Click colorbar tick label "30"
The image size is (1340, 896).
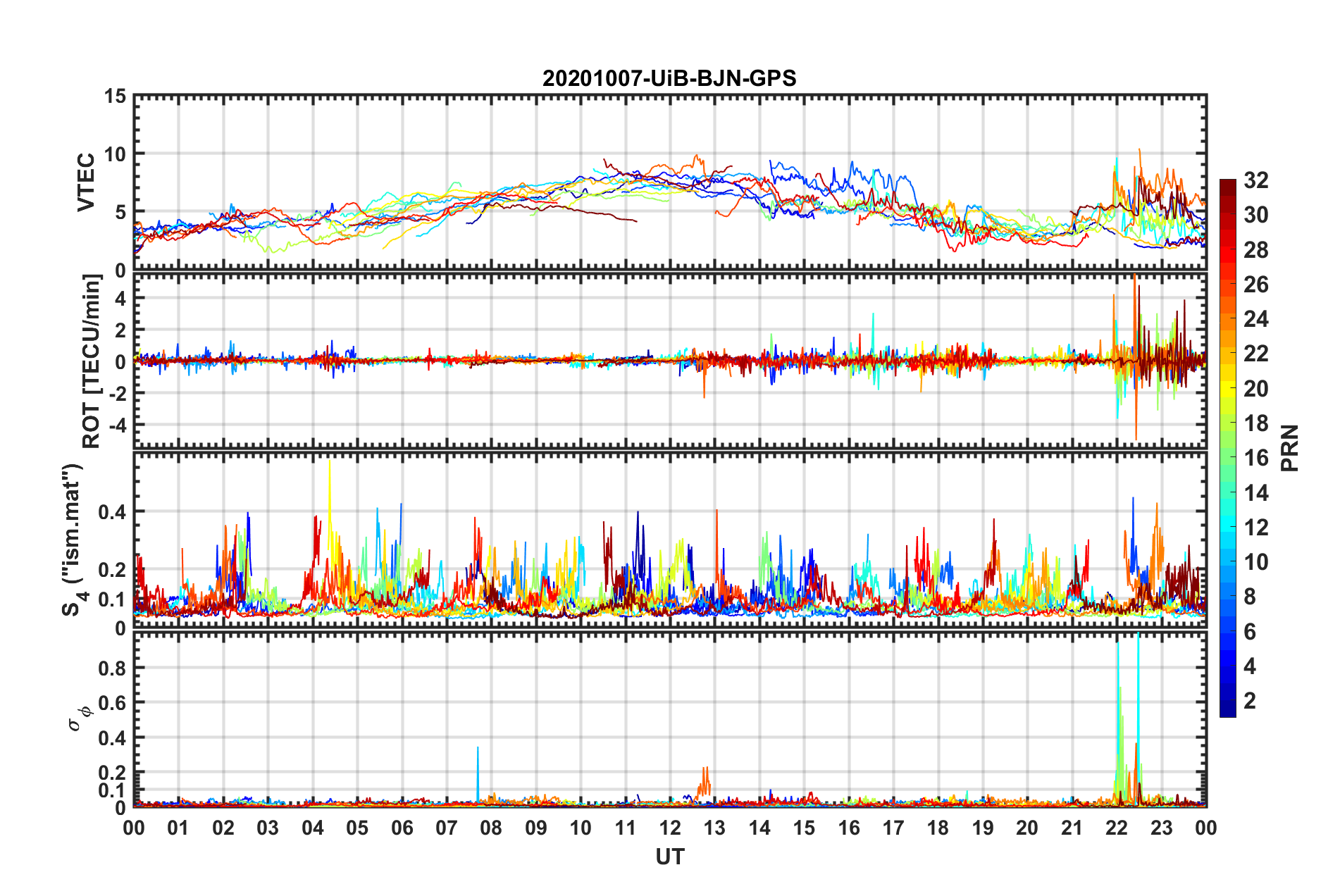click(x=1255, y=215)
